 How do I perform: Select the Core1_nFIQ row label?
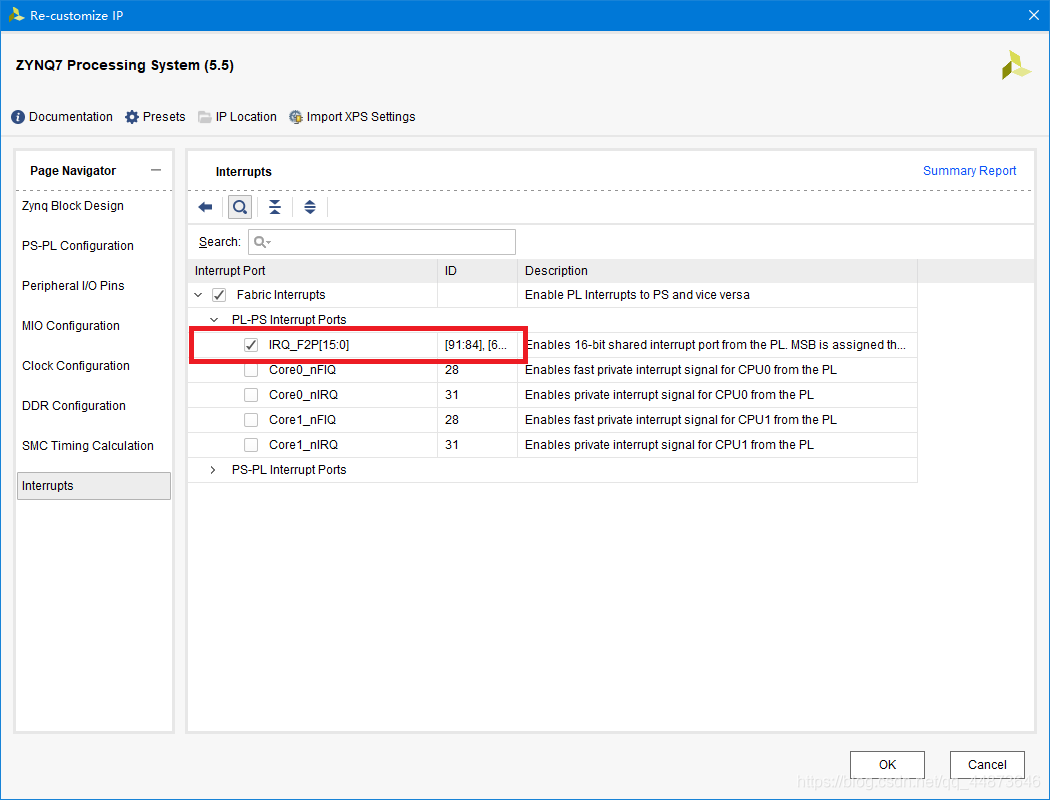pyautogui.click(x=302, y=420)
